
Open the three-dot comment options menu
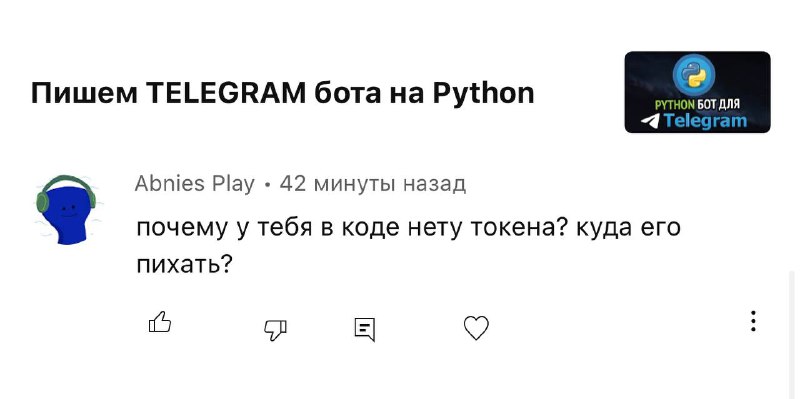coord(753,321)
